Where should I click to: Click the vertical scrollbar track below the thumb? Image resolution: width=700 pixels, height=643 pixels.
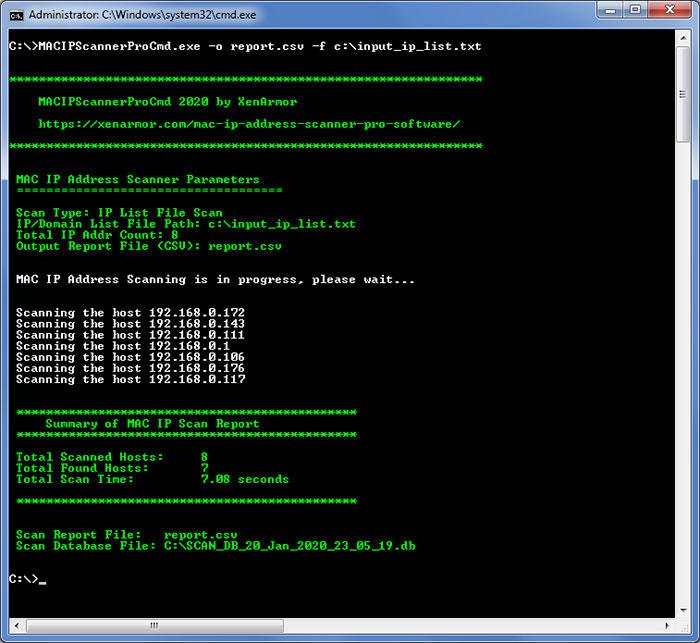click(683, 400)
